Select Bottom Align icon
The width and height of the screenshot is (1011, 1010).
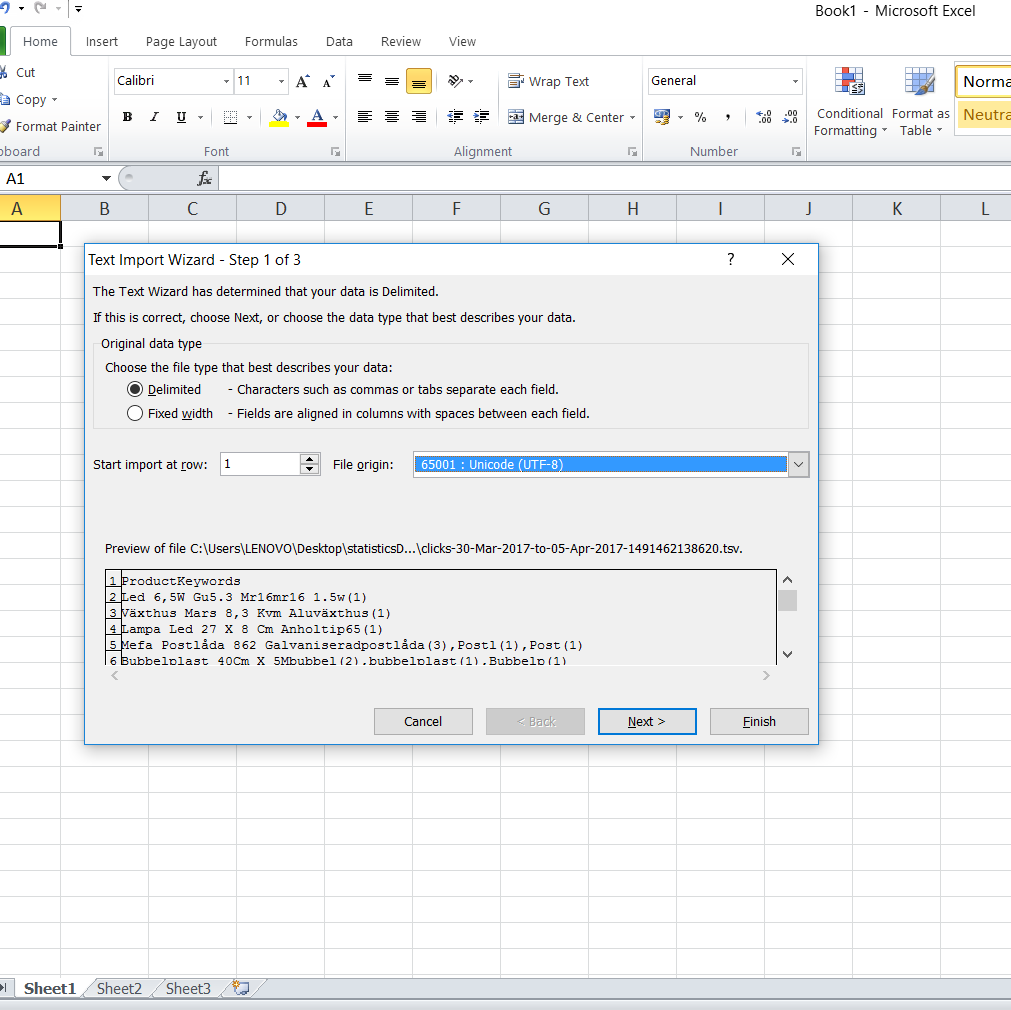pyautogui.click(x=418, y=81)
